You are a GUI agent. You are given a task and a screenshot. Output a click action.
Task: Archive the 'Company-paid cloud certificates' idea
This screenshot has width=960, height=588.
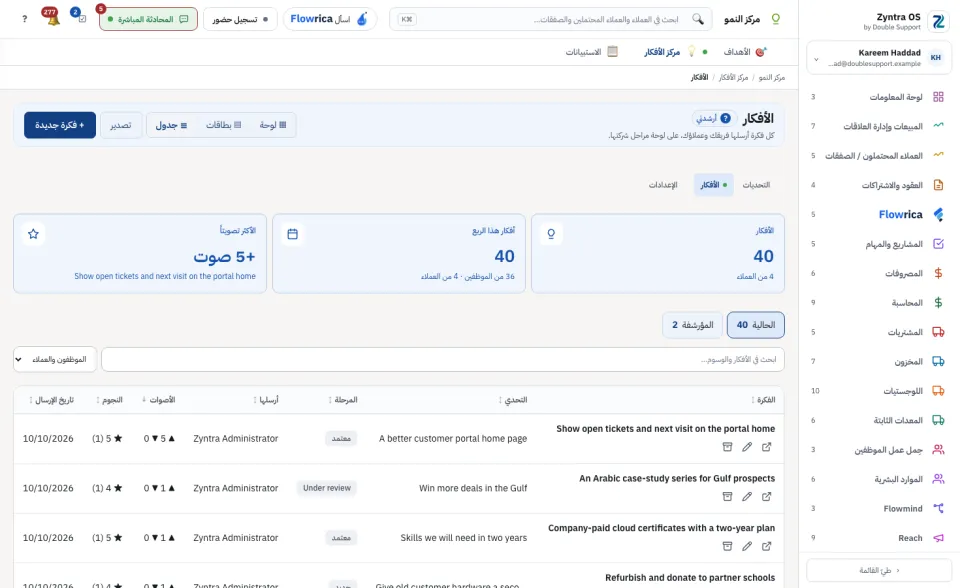coord(727,546)
